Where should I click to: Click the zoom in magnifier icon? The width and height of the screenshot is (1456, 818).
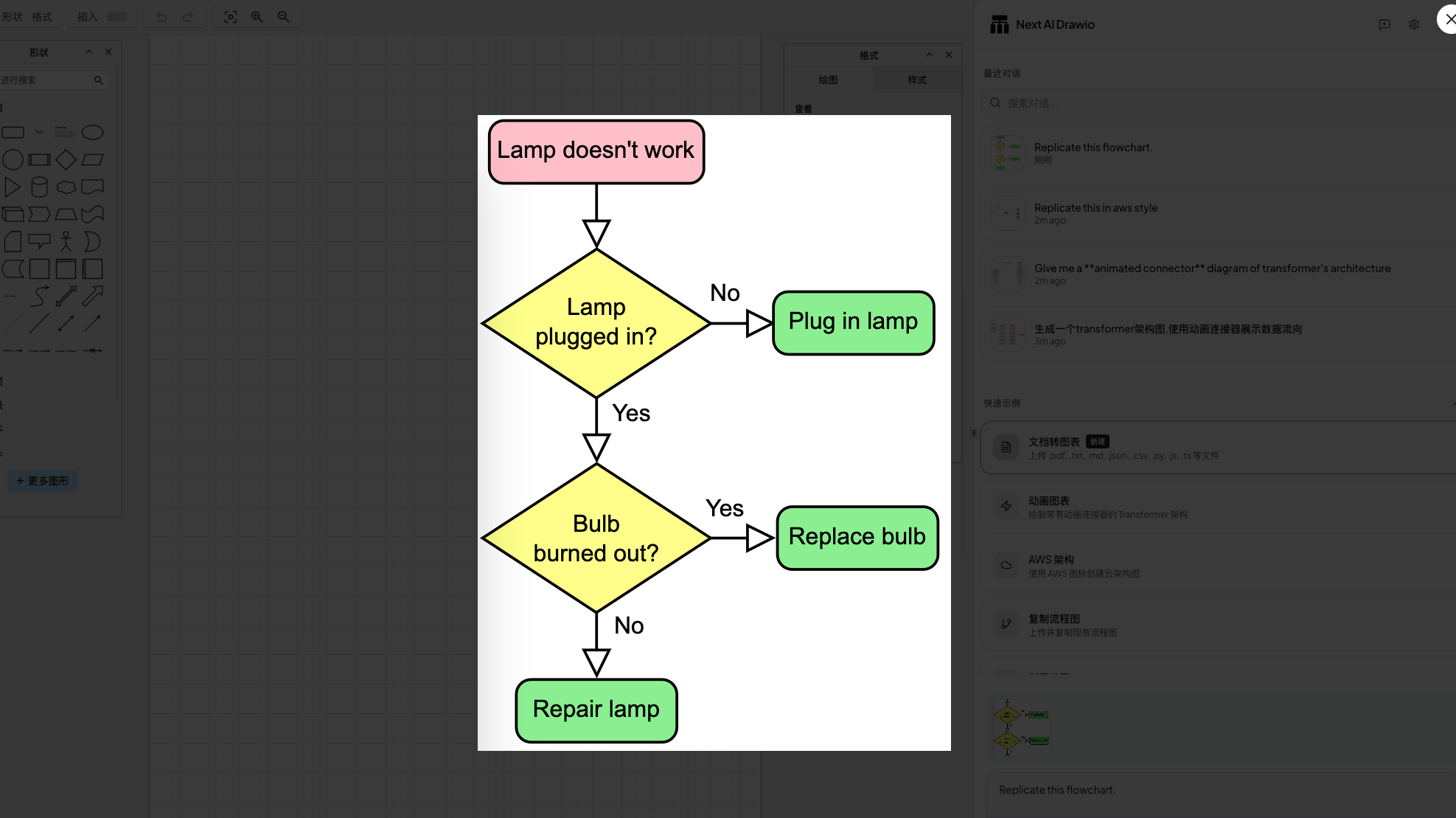point(257,17)
